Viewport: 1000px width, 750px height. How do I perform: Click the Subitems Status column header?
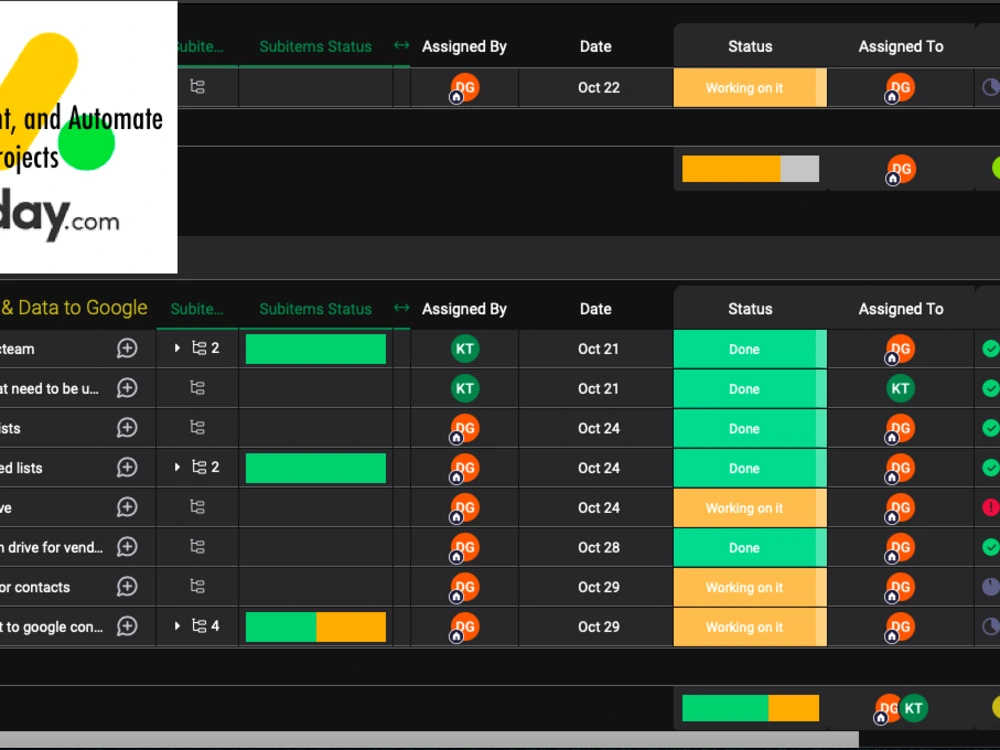click(x=315, y=308)
